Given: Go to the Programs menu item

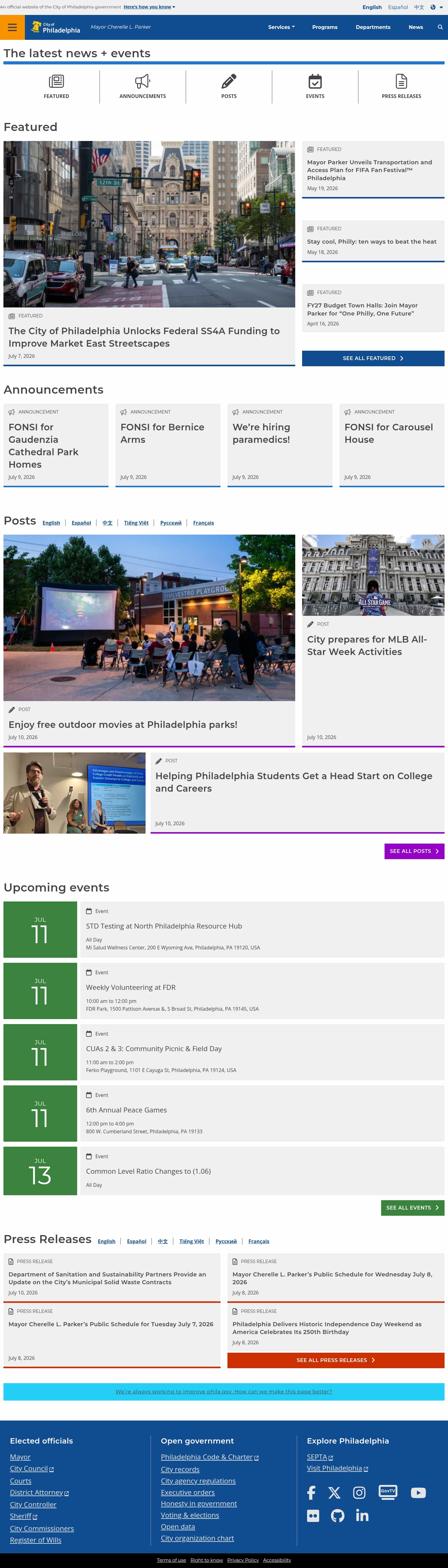Looking at the screenshot, I should [x=324, y=27].
